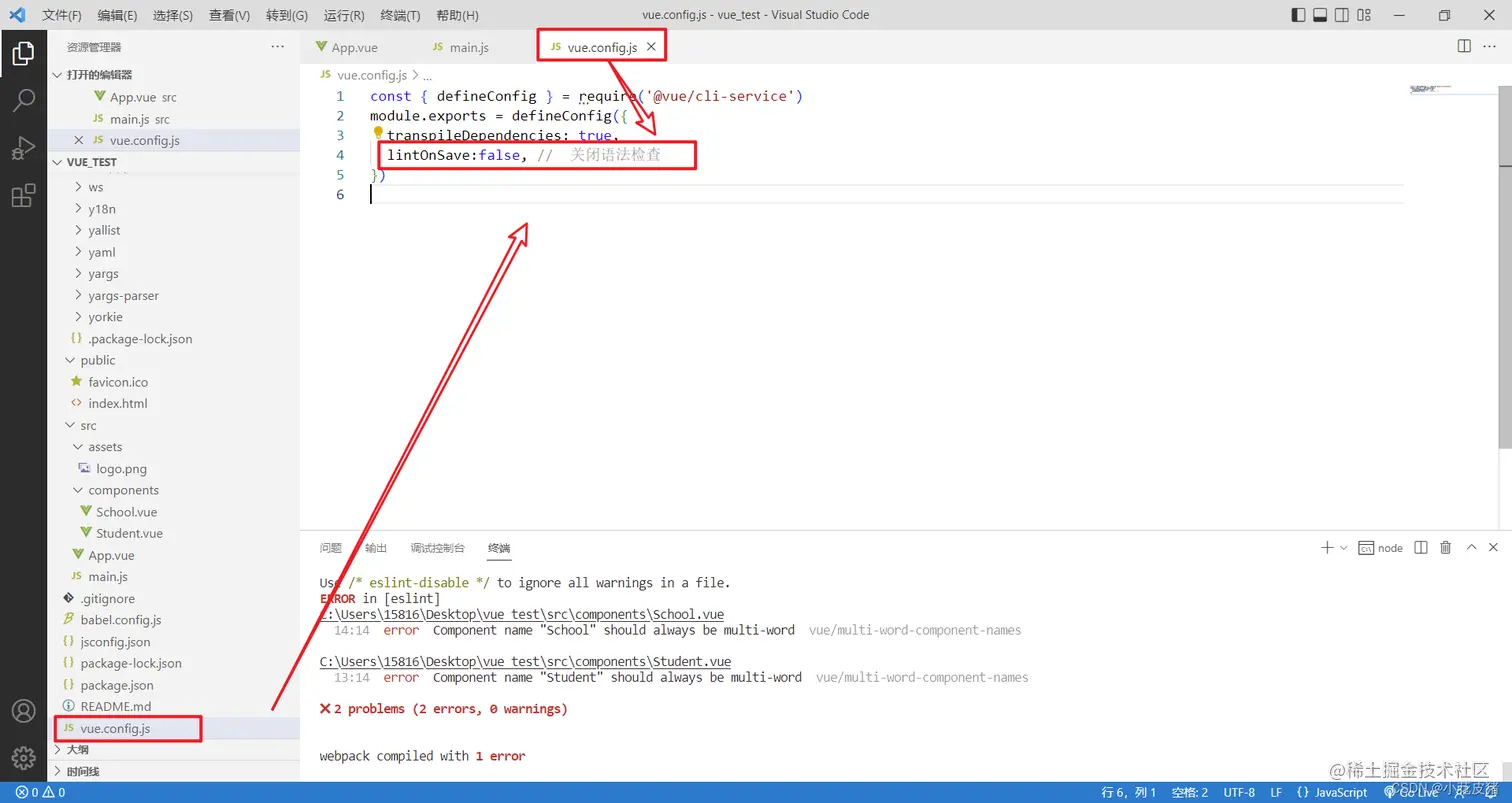Open the Student.vue error path link
Screen dimensions: 1512x803
[525, 662]
